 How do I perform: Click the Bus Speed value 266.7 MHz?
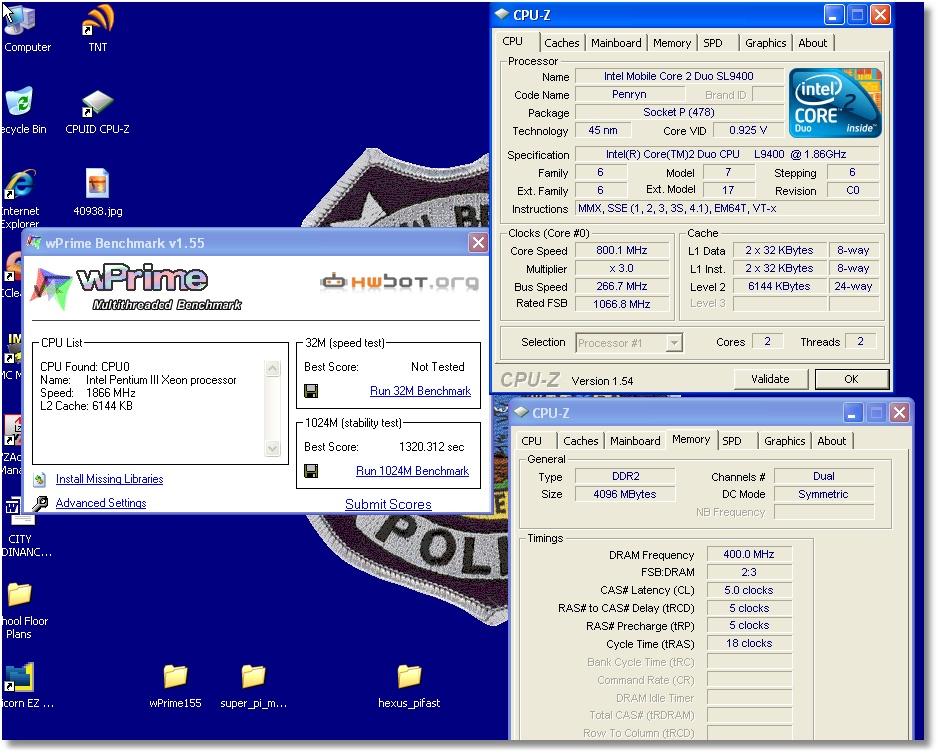[622, 287]
